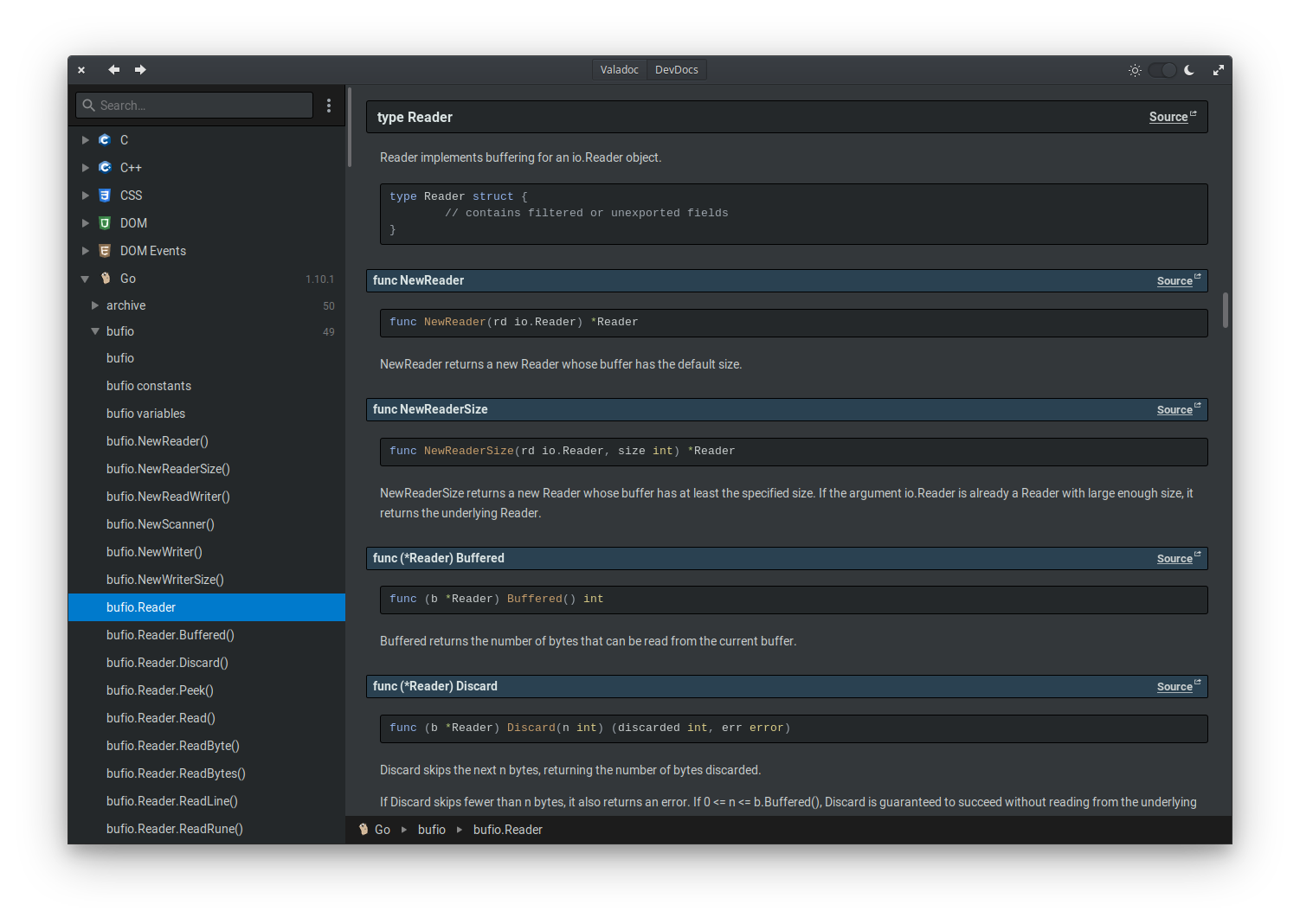Image resolution: width=1300 pixels, height=924 pixels.
Task: Open the three-dot options menu
Action: pos(329,106)
